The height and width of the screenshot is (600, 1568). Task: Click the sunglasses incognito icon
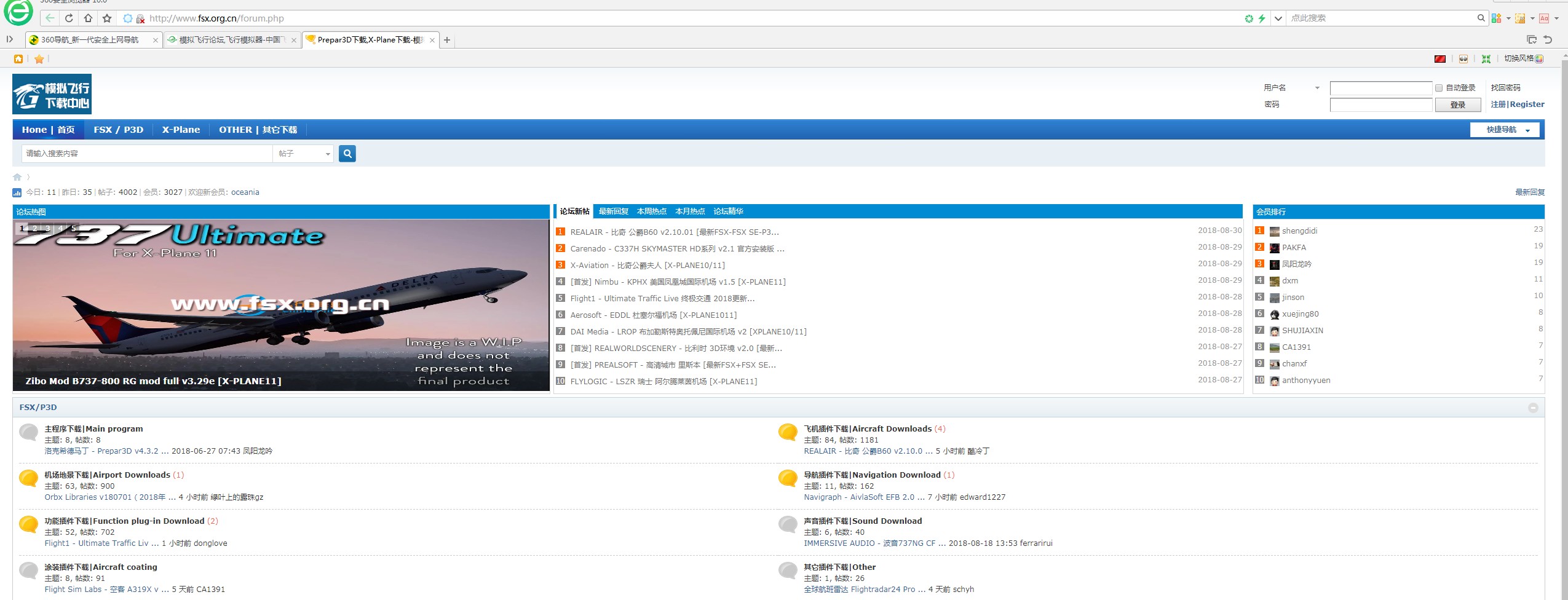1463,59
